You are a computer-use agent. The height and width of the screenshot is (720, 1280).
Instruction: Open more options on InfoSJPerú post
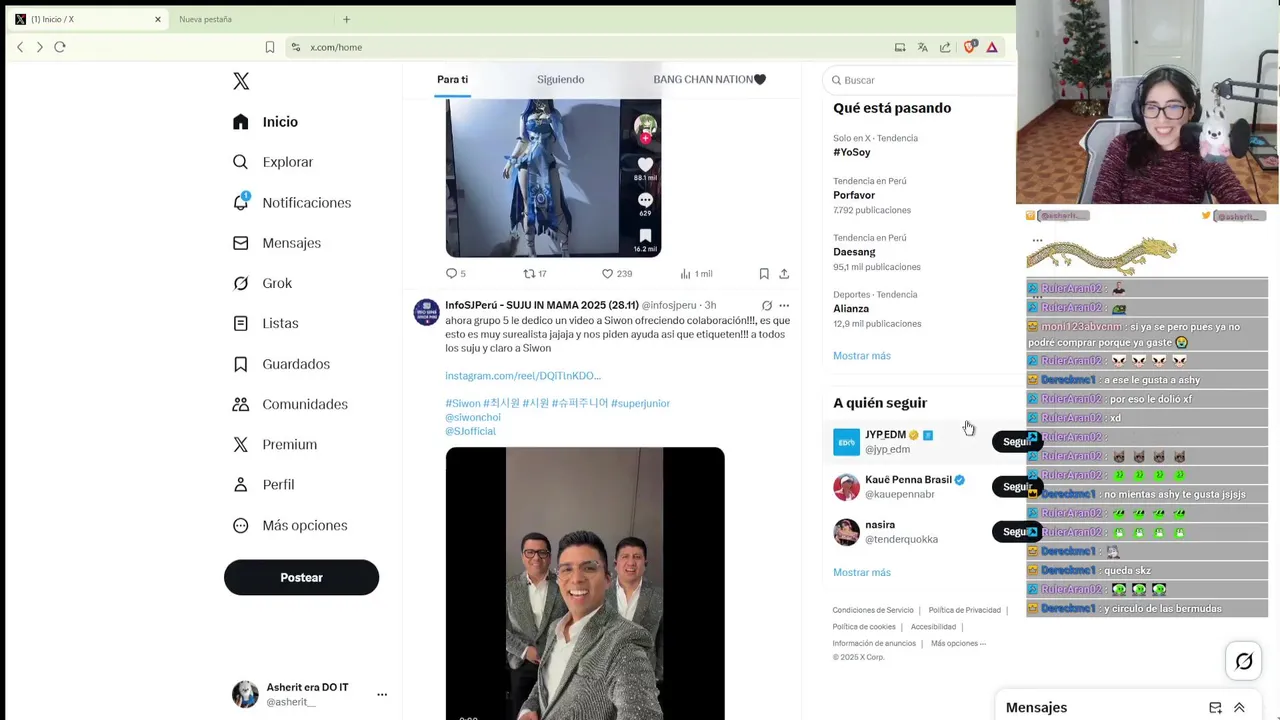(x=784, y=305)
